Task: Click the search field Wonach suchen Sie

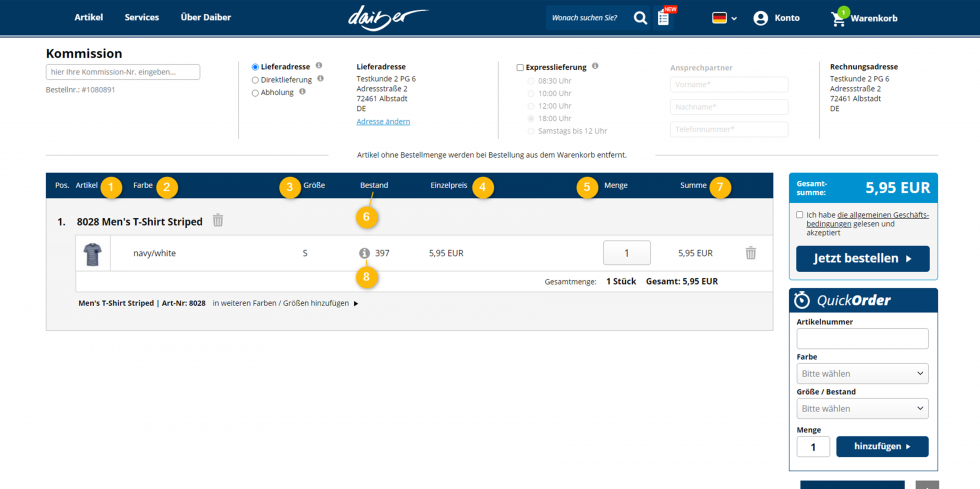Action: 589,18
